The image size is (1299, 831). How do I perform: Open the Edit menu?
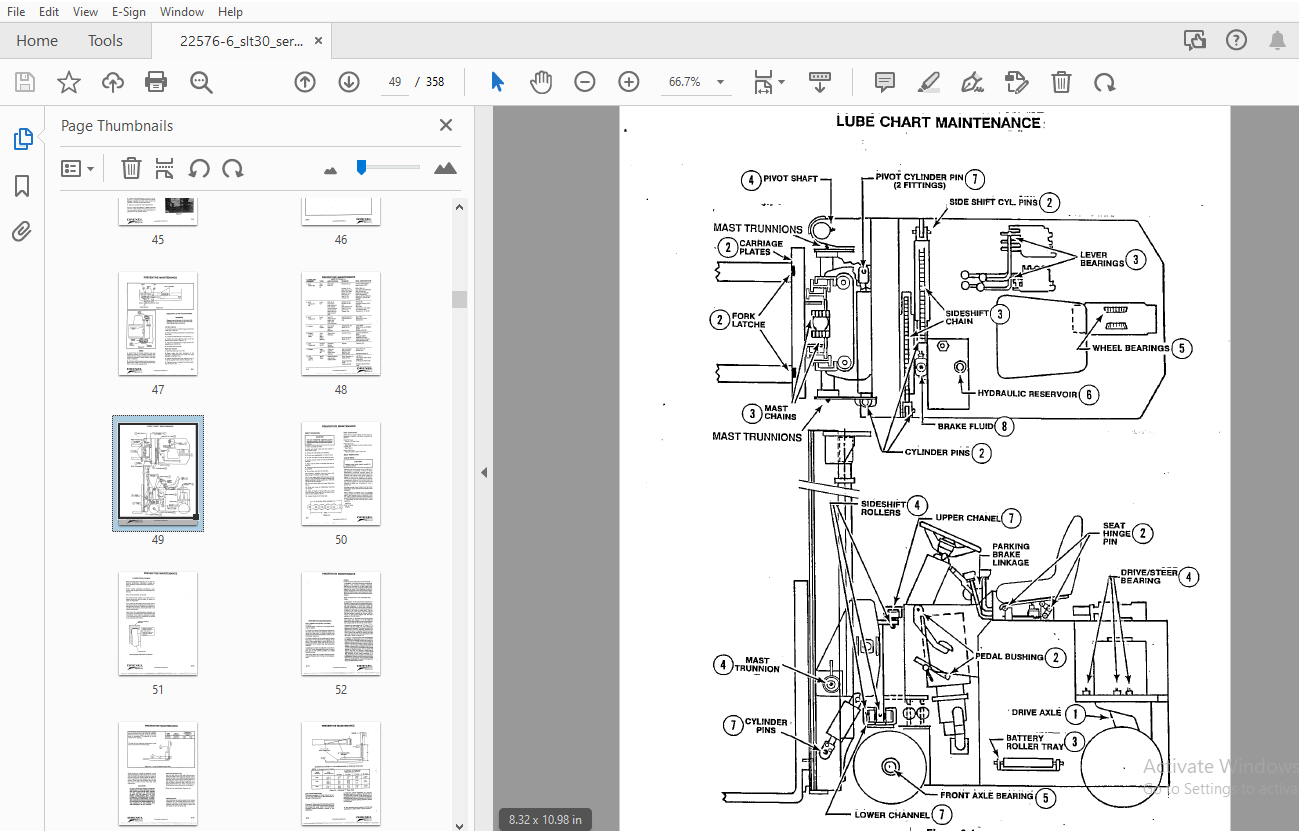point(49,11)
